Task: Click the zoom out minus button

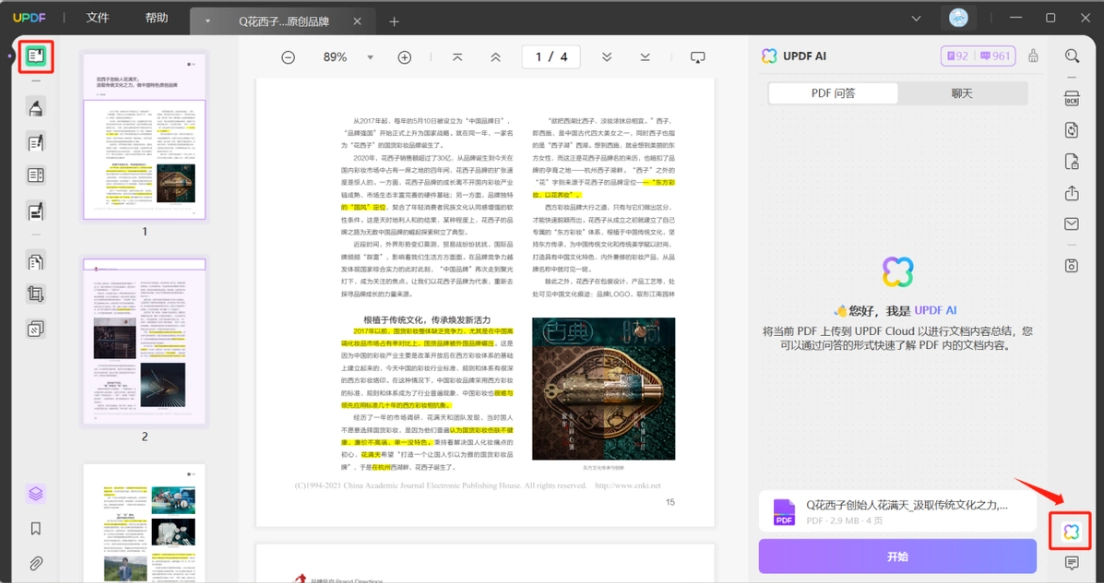Action: pos(288,58)
